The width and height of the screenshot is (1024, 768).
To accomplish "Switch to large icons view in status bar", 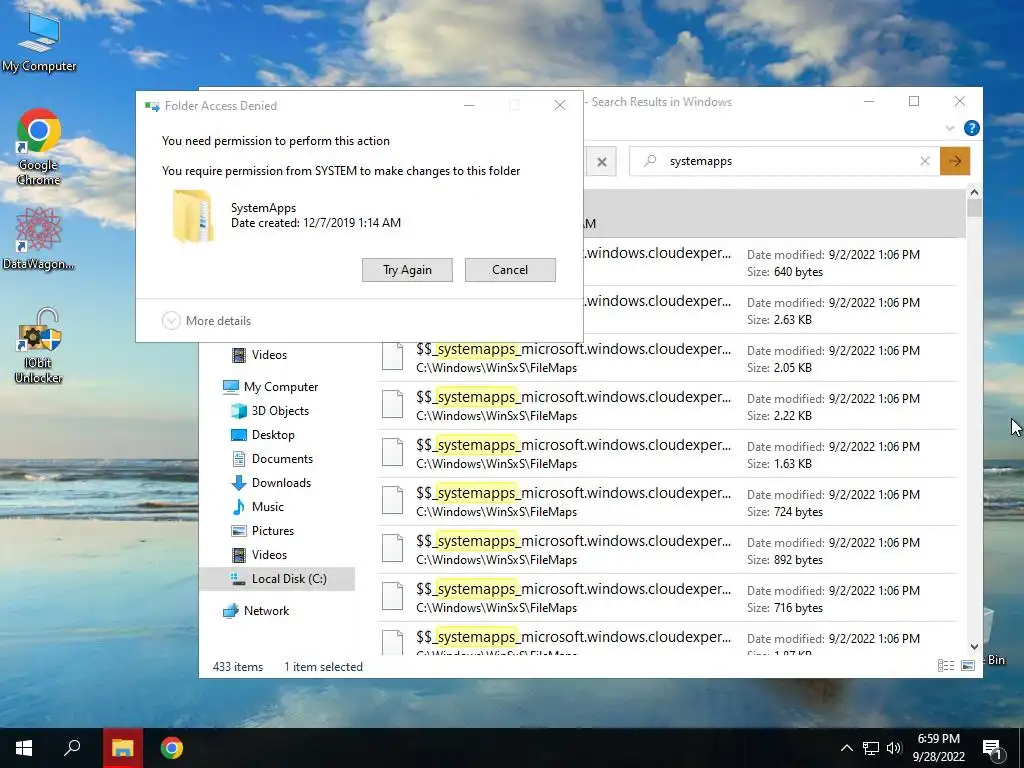I will point(968,665).
